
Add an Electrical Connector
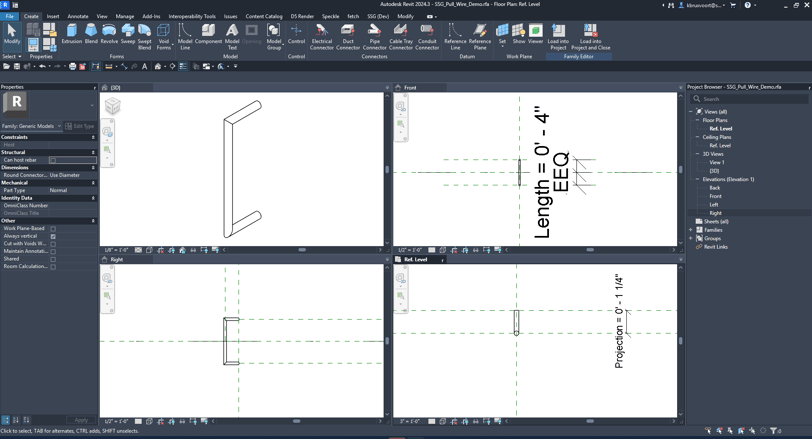pyautogui.click(x=322, y=36)
